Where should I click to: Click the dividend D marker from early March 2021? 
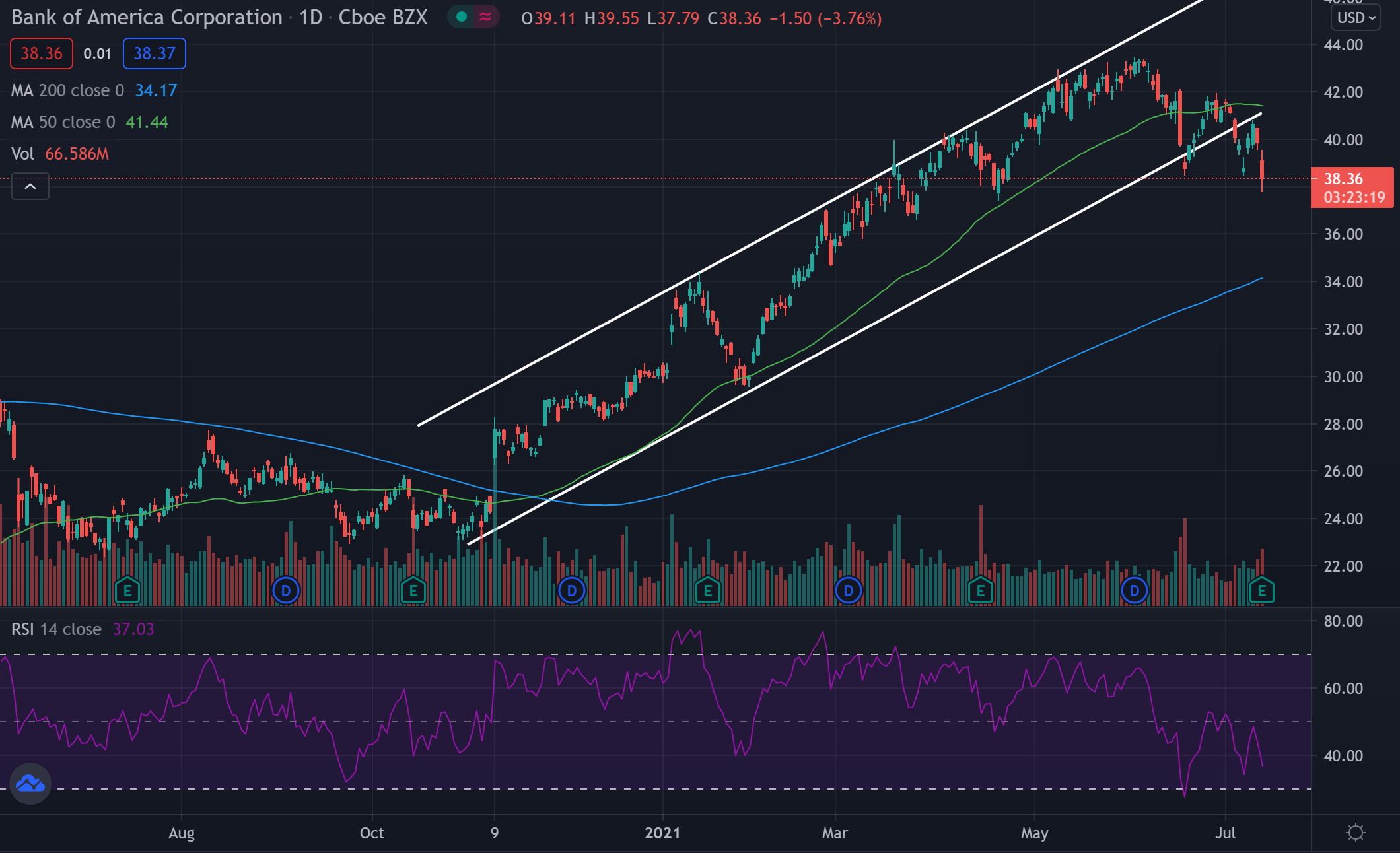(849, 590)
